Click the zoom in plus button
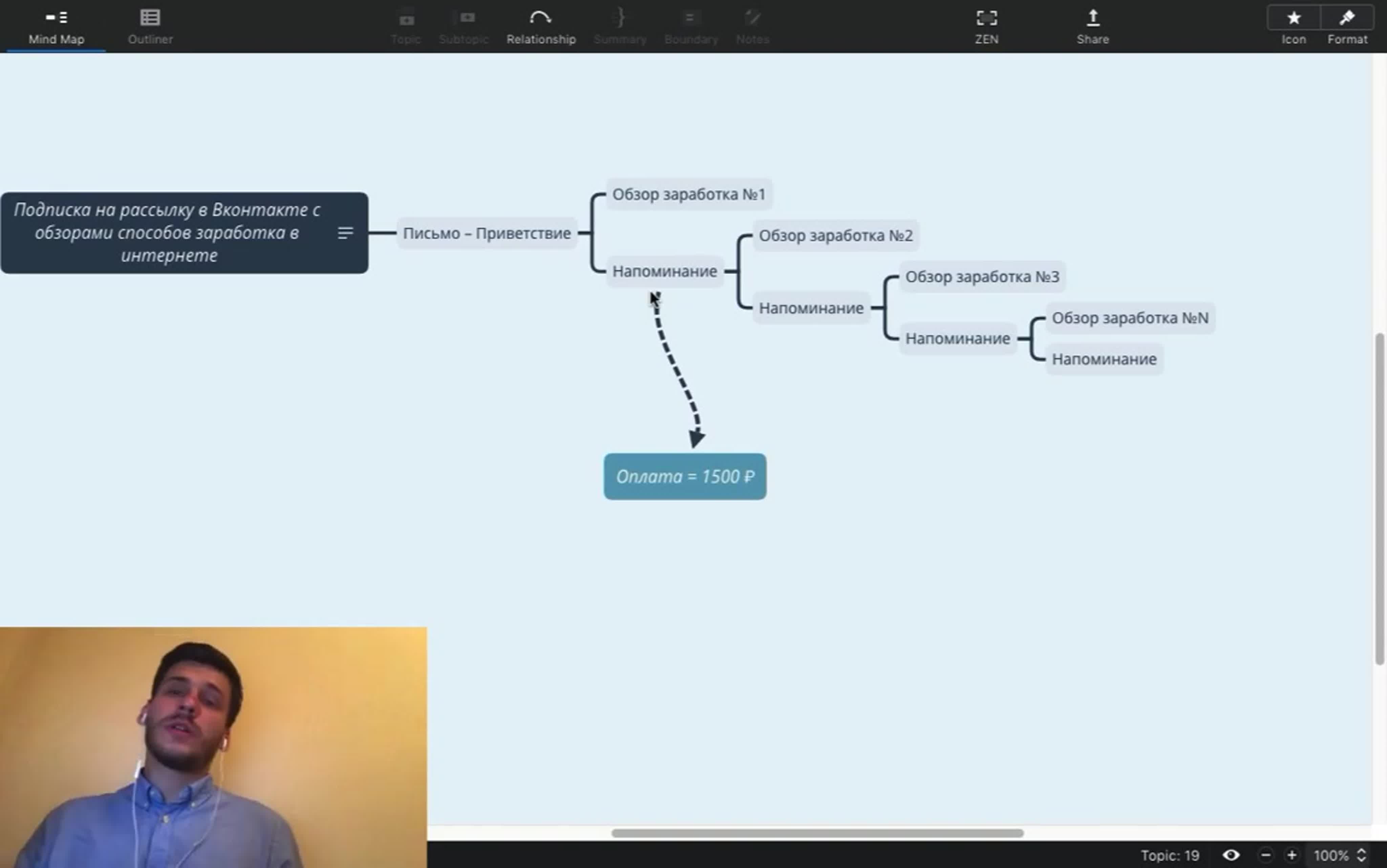Image resolution: width=1387 pixels, height=868 pixels. (1292, 855)
